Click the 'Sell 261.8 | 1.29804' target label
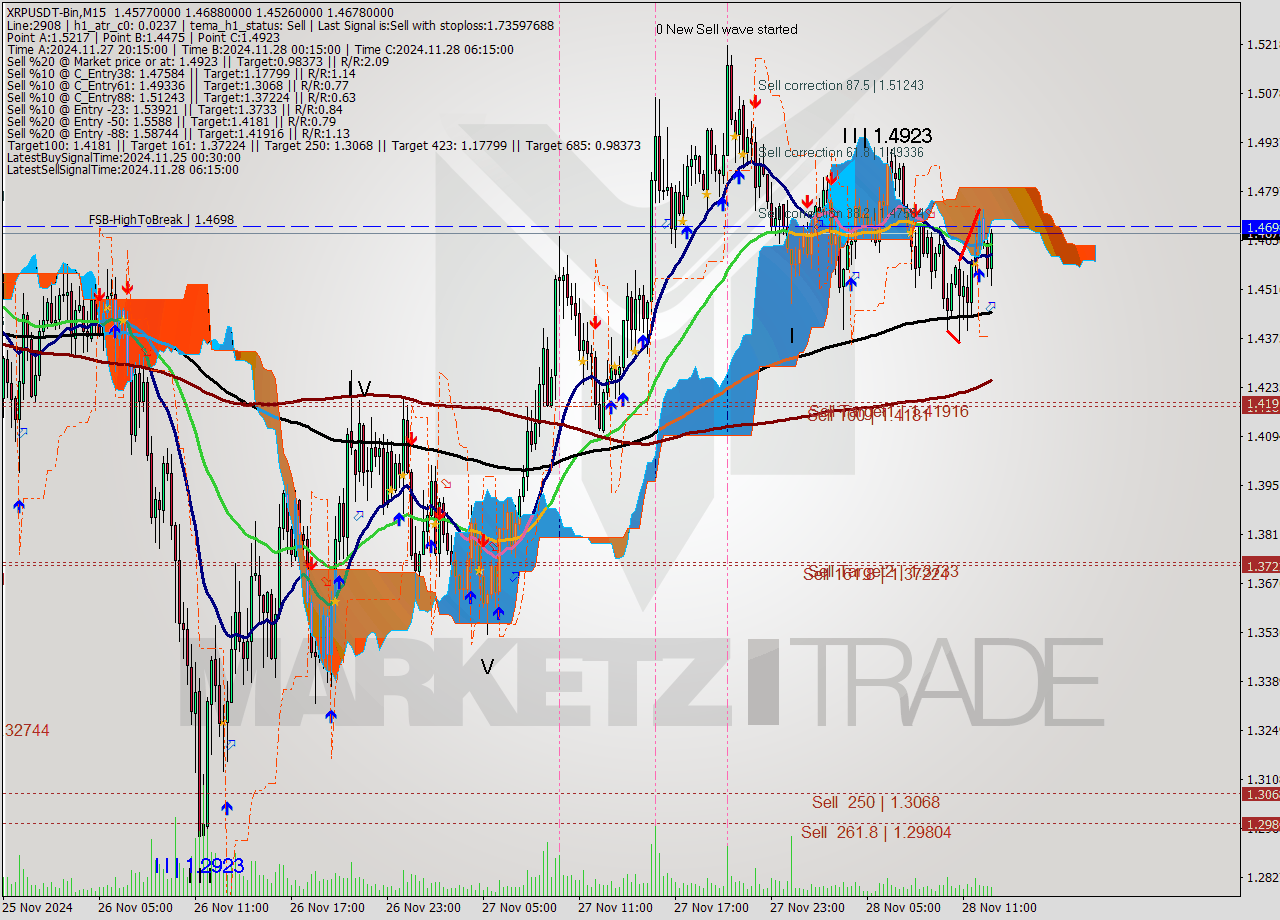The width and height of the screenshot is (1280, 920). (876, 832)
